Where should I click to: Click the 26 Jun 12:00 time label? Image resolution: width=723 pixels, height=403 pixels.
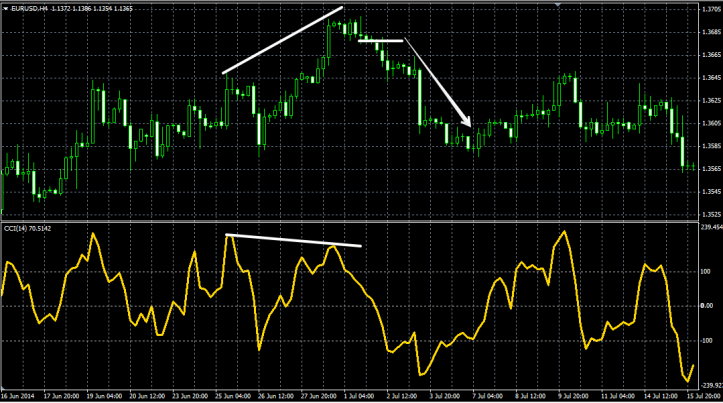click(x=276, y=396)
